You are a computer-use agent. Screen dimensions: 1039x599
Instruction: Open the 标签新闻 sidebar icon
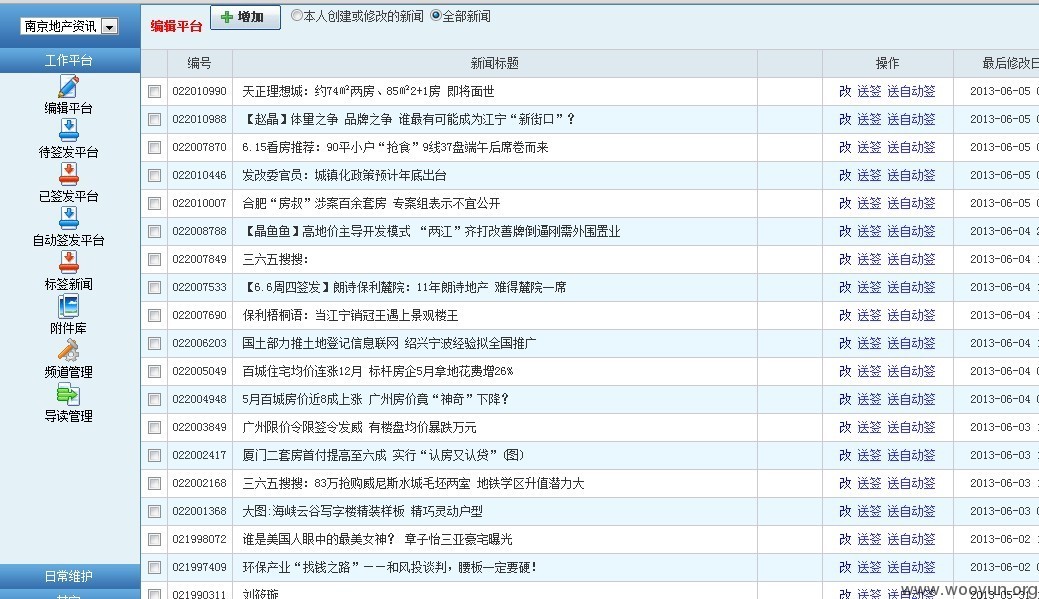(x=68, y=262)
